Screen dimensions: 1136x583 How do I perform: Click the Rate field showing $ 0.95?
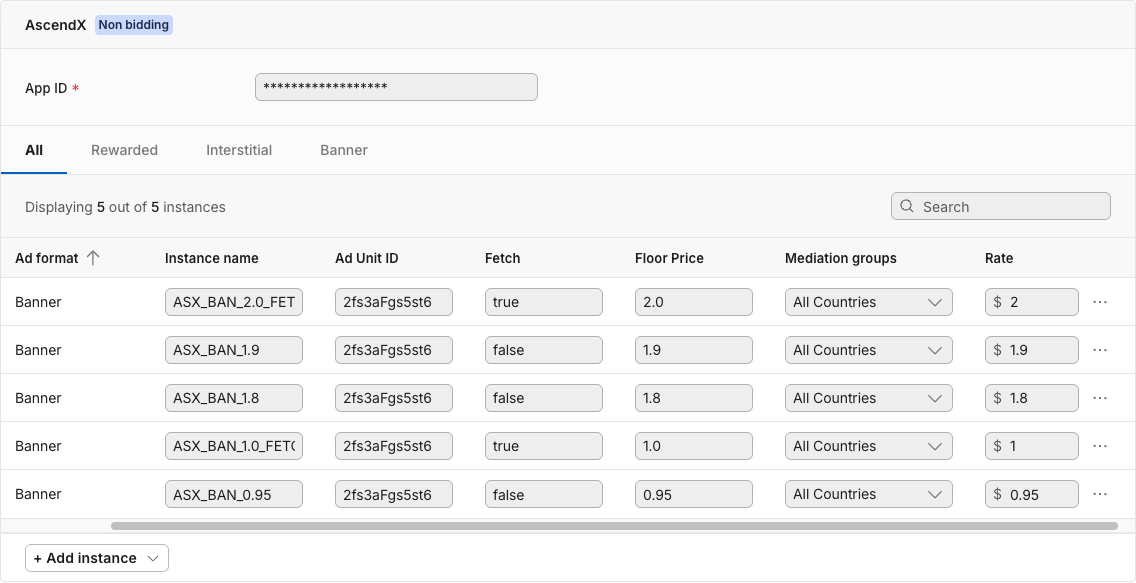[1032, 494]
